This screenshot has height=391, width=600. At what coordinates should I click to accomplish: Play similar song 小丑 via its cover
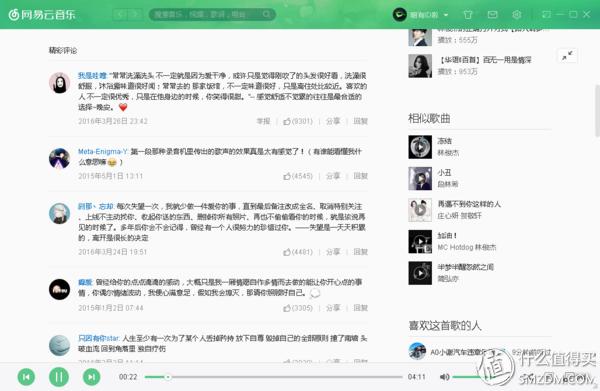[420, 179]
